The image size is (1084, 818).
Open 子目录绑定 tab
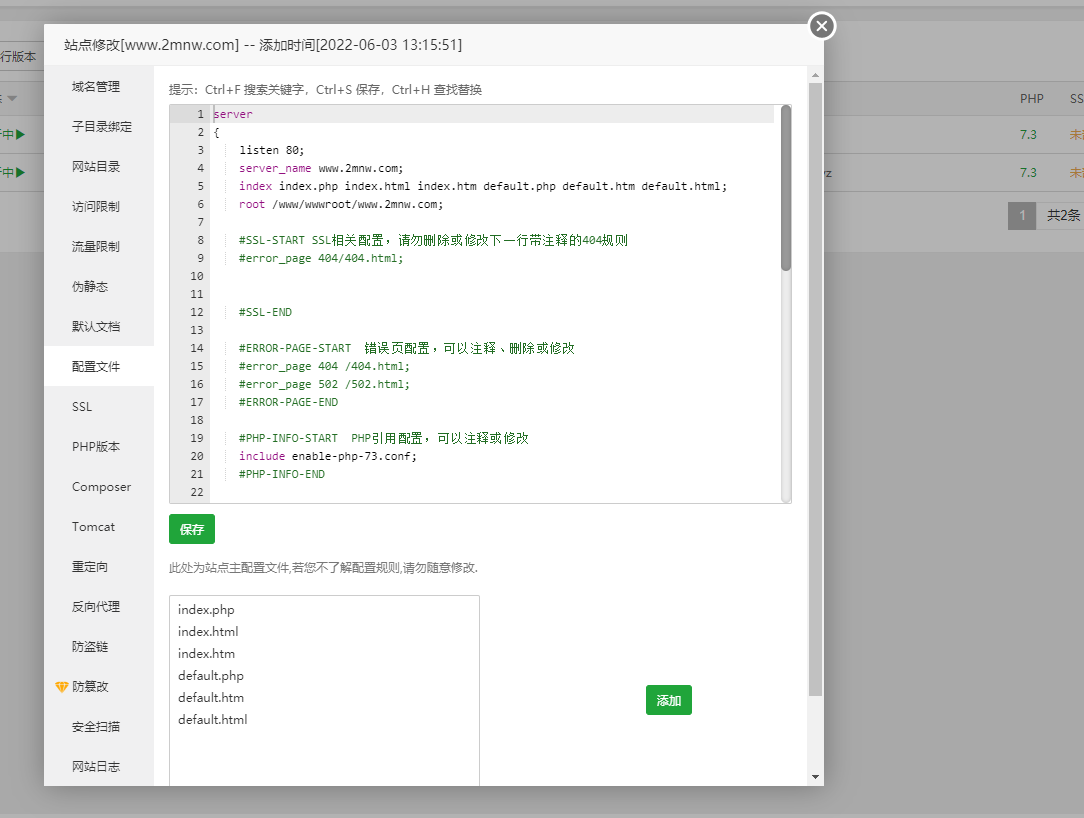click(99, 127)
